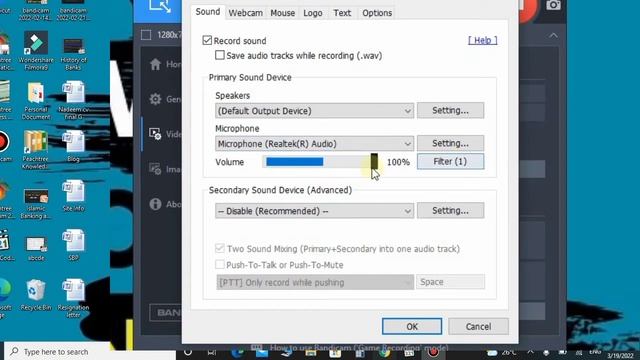
Task: Click the Volume slider handle
Action: (374, 162)
